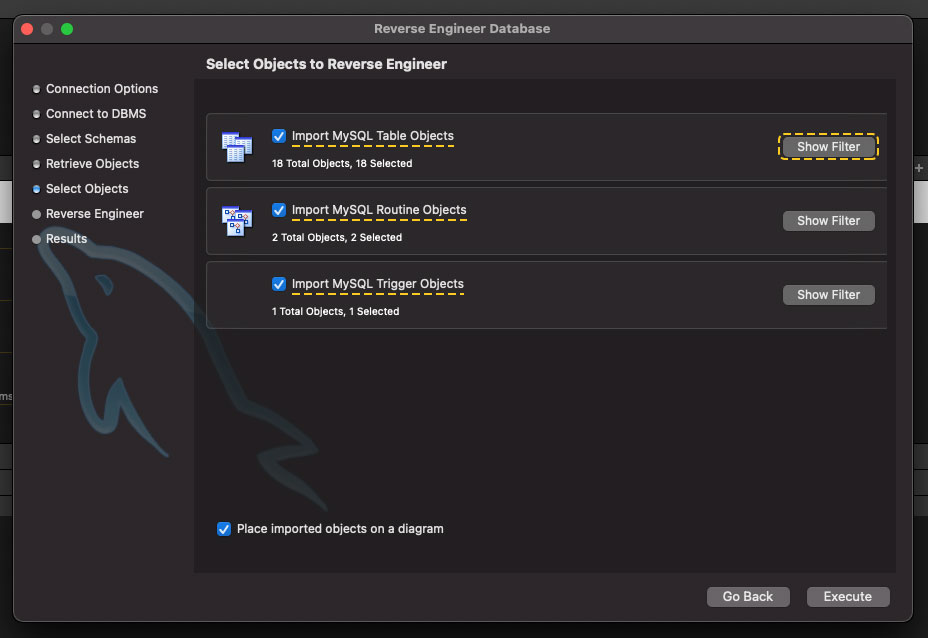Click '18 Total Objects, 18 Selected' text
This screenshot has width=928, height=638.
tap(342, 163)
